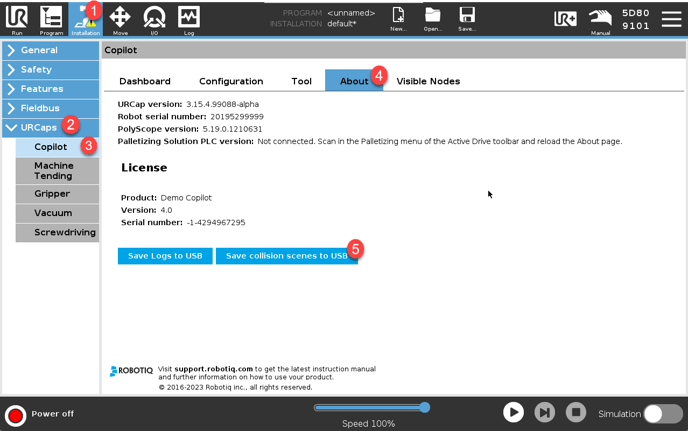Viewport: 688px width, 431px height.
Task: Select Copilot in URCaps list
Action: pyautogui.click(x=57, y=147)
